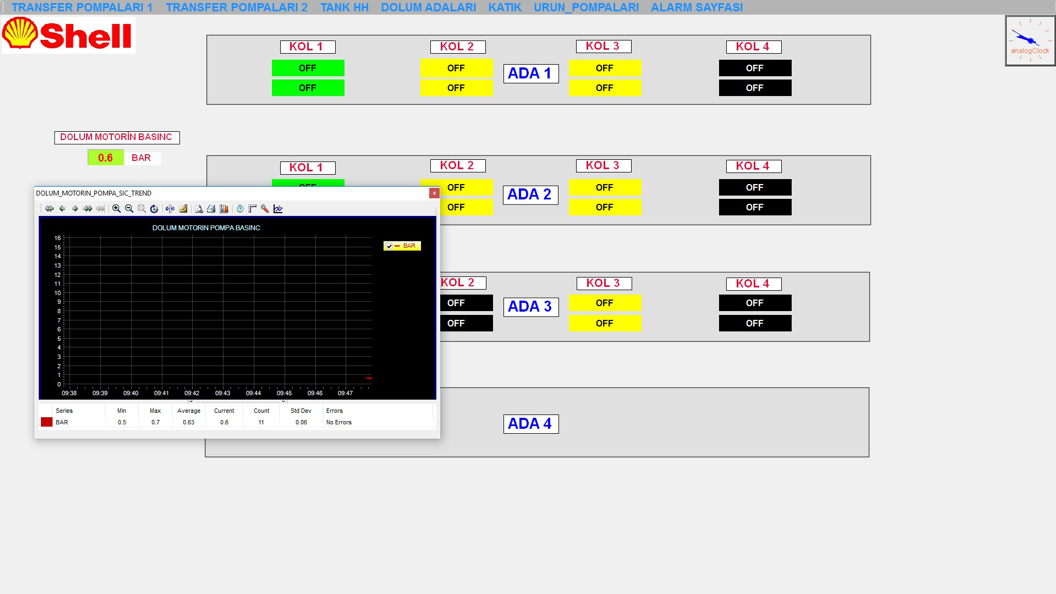Toggle upper yellow OFF under ADA 1 KOL 2
This screenshot has height=594, width=1056.
coord(456,68)
